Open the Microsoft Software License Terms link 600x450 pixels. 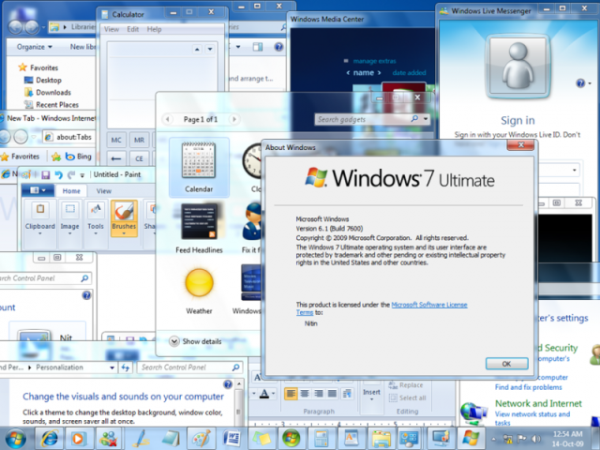(x=429, y=305)
